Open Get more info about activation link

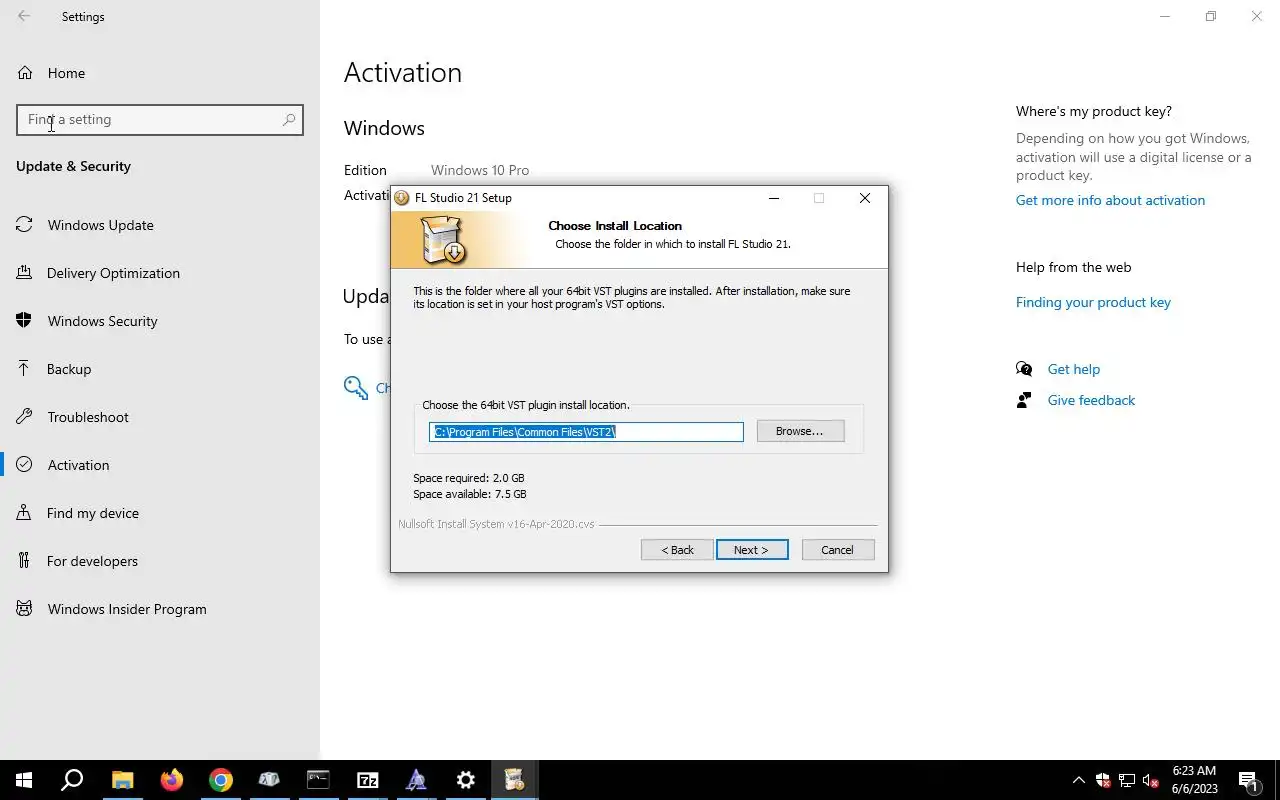(x=1110, y=200)
